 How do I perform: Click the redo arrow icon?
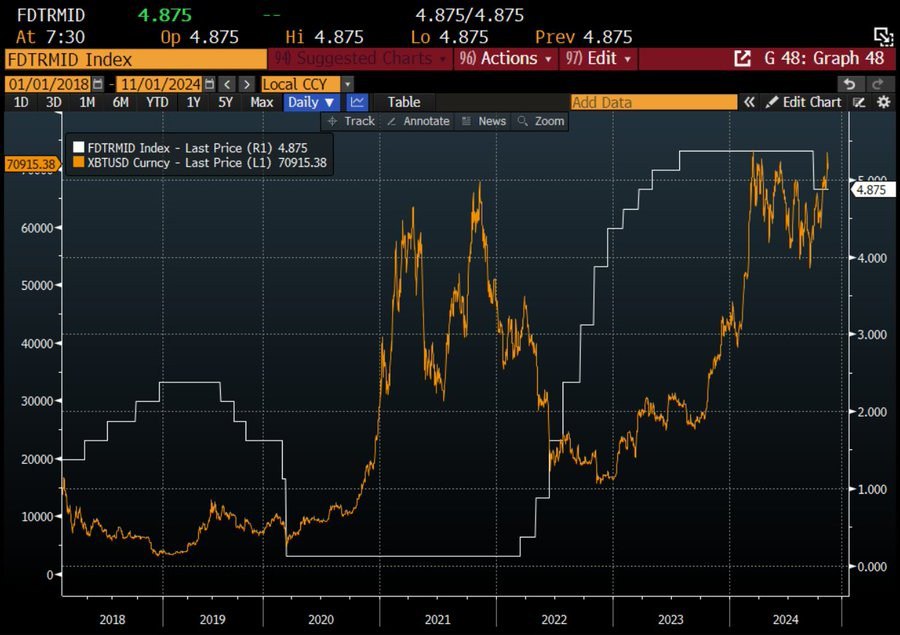[x=877, y=84]
